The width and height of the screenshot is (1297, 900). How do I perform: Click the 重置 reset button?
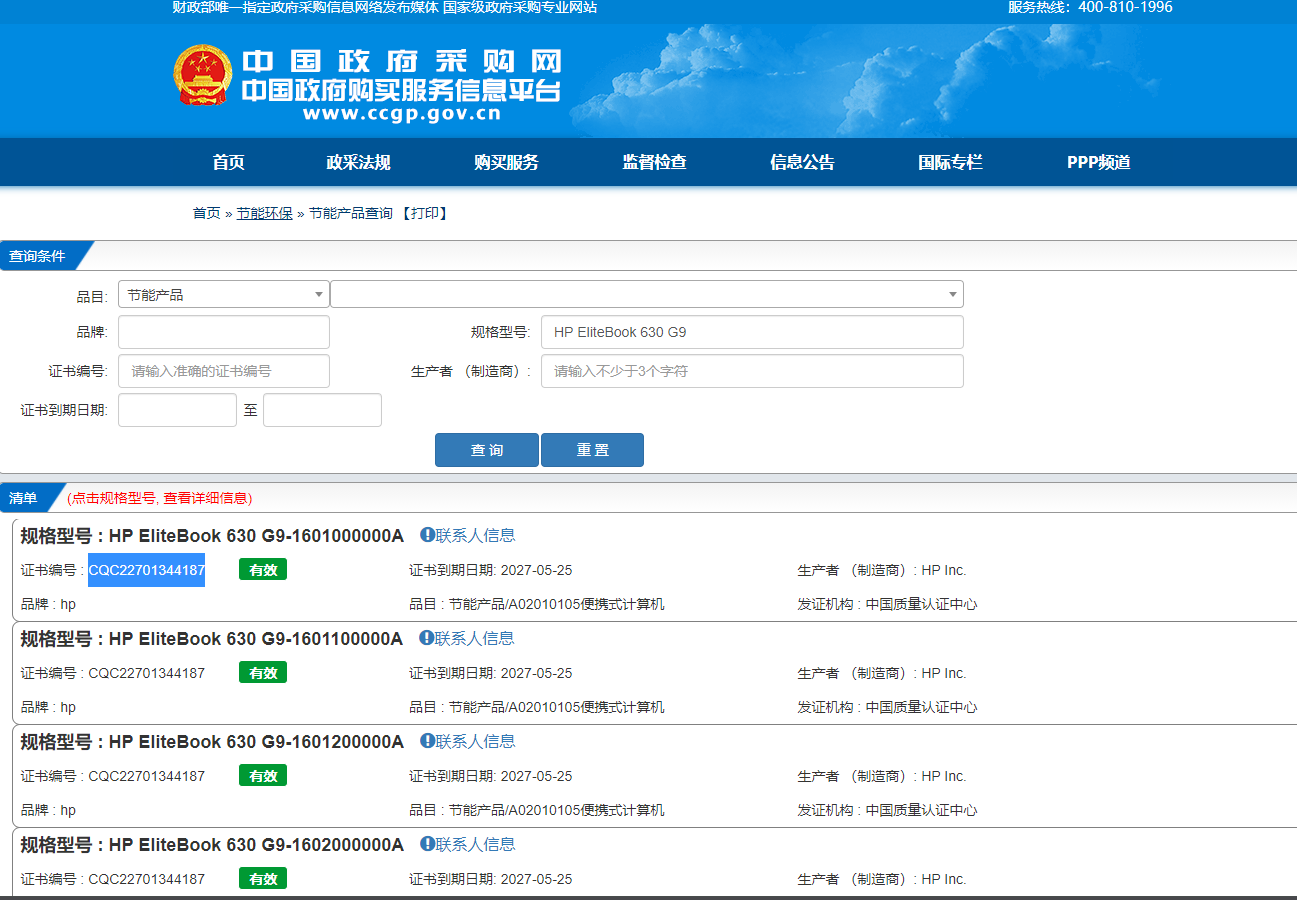click(x=592, y=450)
